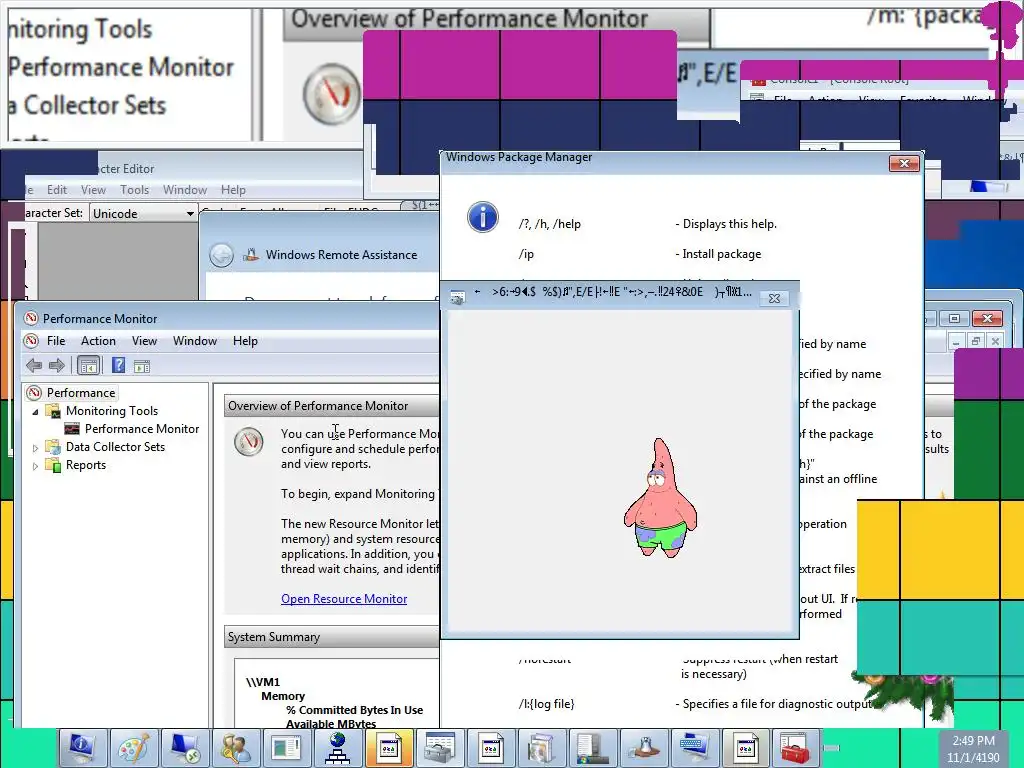
Task: Click the Forward arrow in Performance Monitor toolbar
Action: 57,366
